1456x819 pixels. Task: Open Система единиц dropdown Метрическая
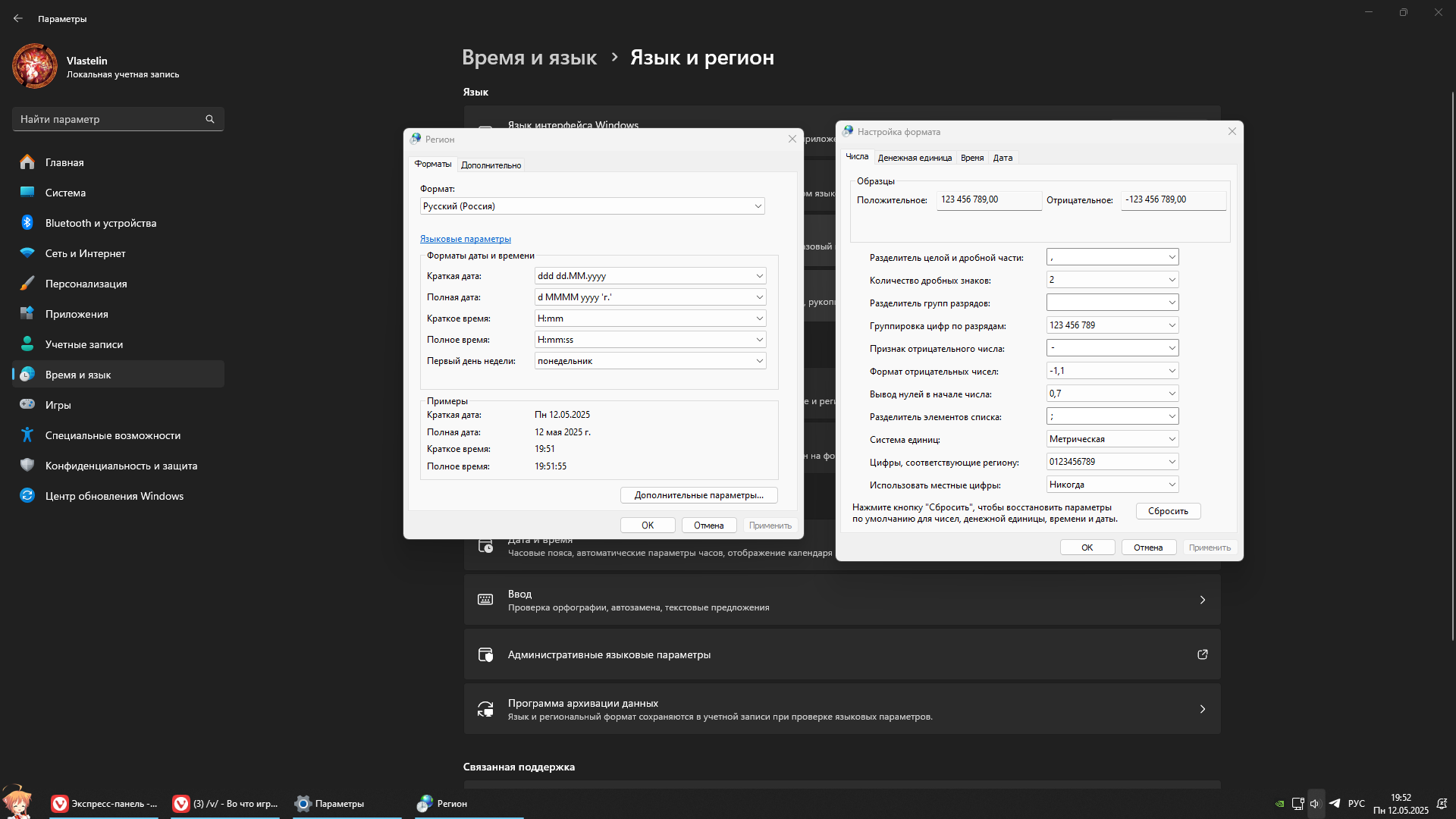click(x=1112, y=439)
